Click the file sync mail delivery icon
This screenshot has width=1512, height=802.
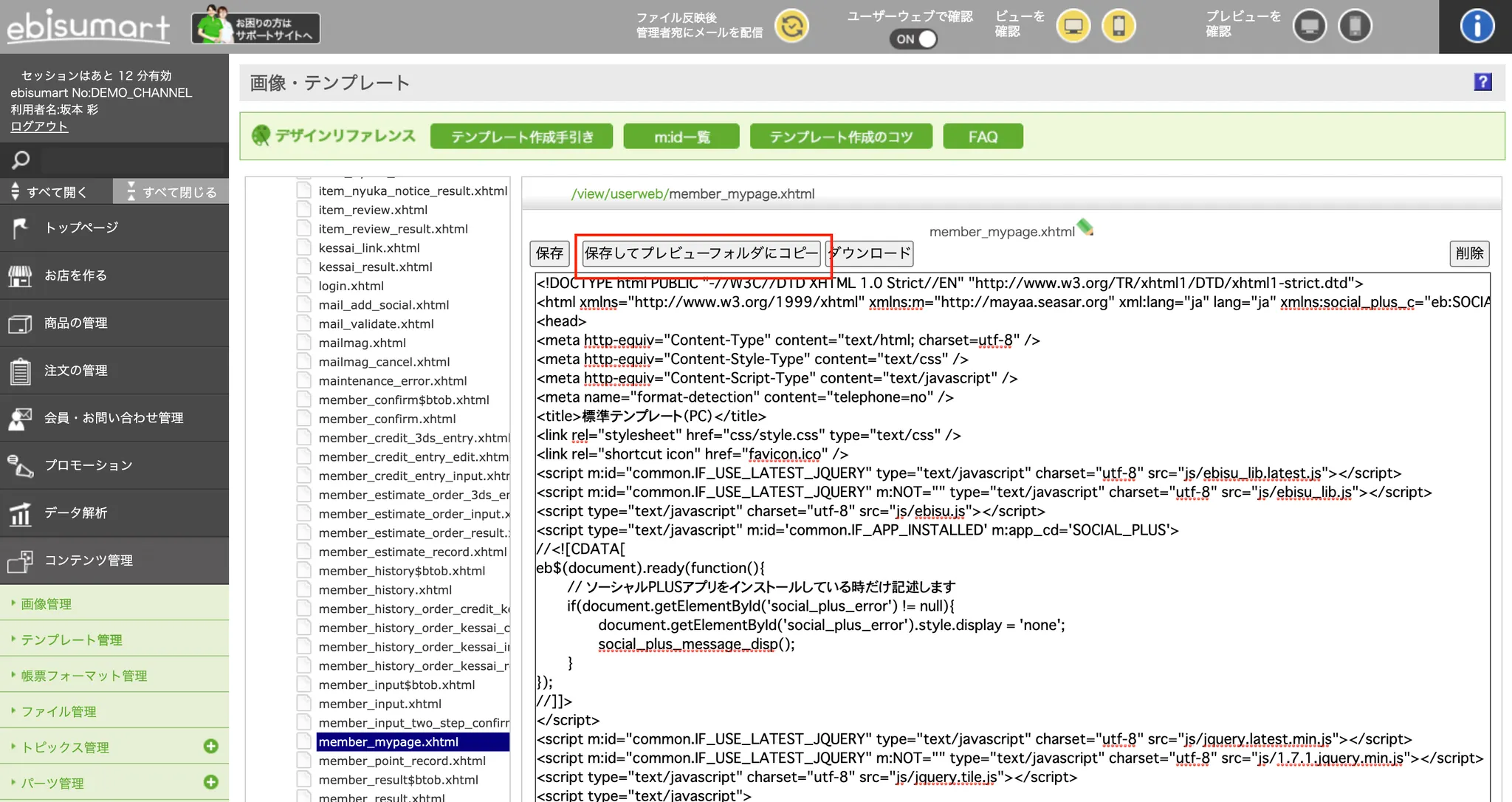point(791,27)
